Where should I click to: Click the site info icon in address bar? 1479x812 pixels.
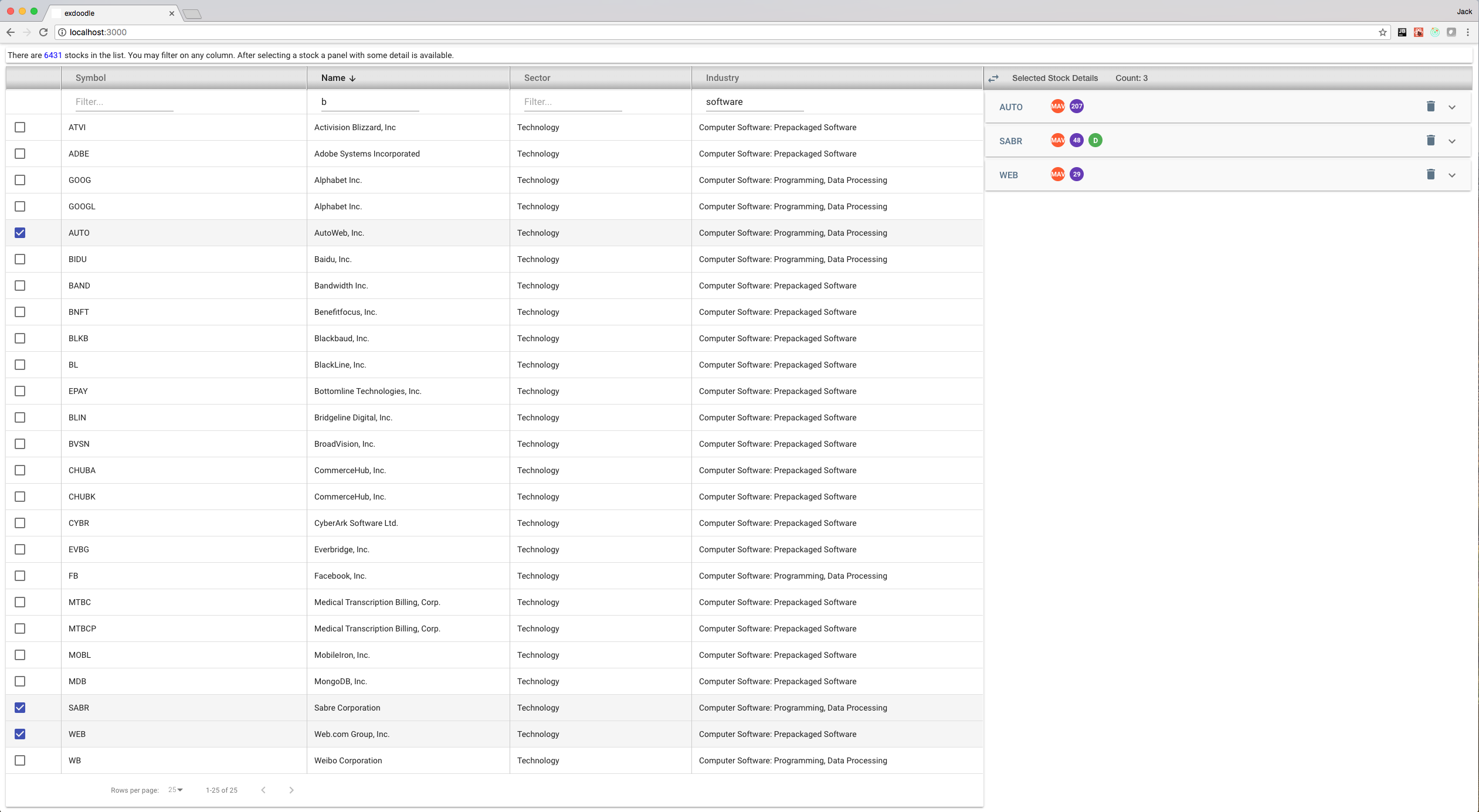[x=62, y=32]
